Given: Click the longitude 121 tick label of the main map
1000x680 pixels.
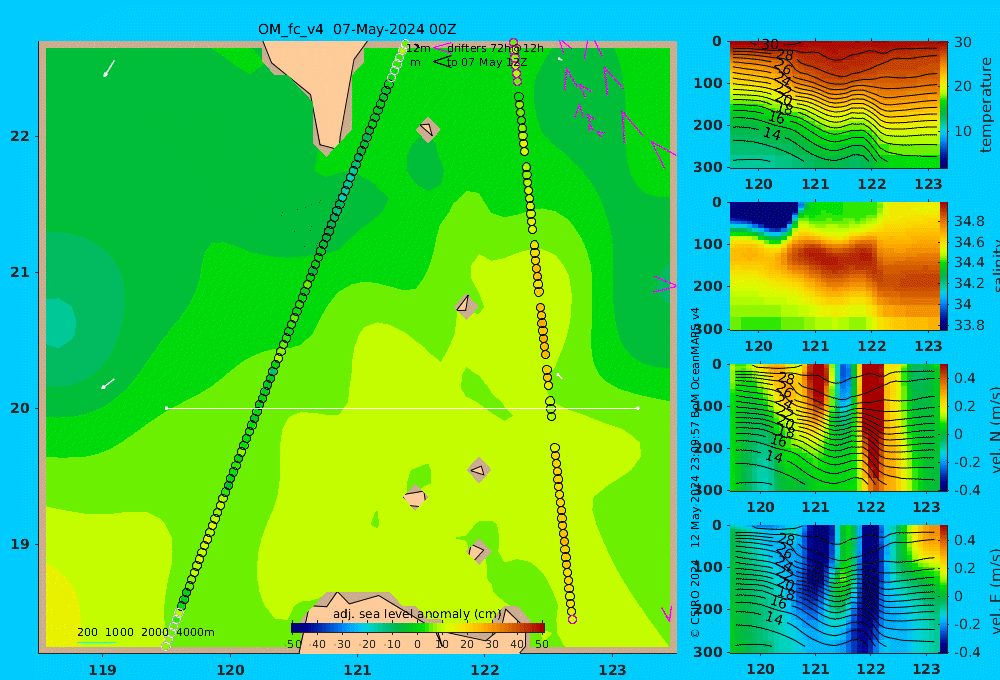Looking at the screenshot, I should (357, 670).
